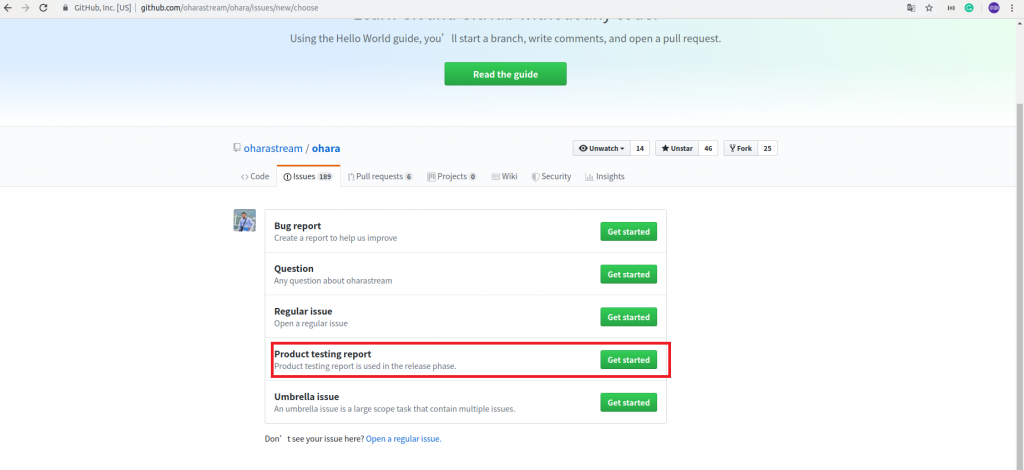Click the repository book icon
Image resolution: width=1024 pixels, height=470 pixels.
click(237, 148)
